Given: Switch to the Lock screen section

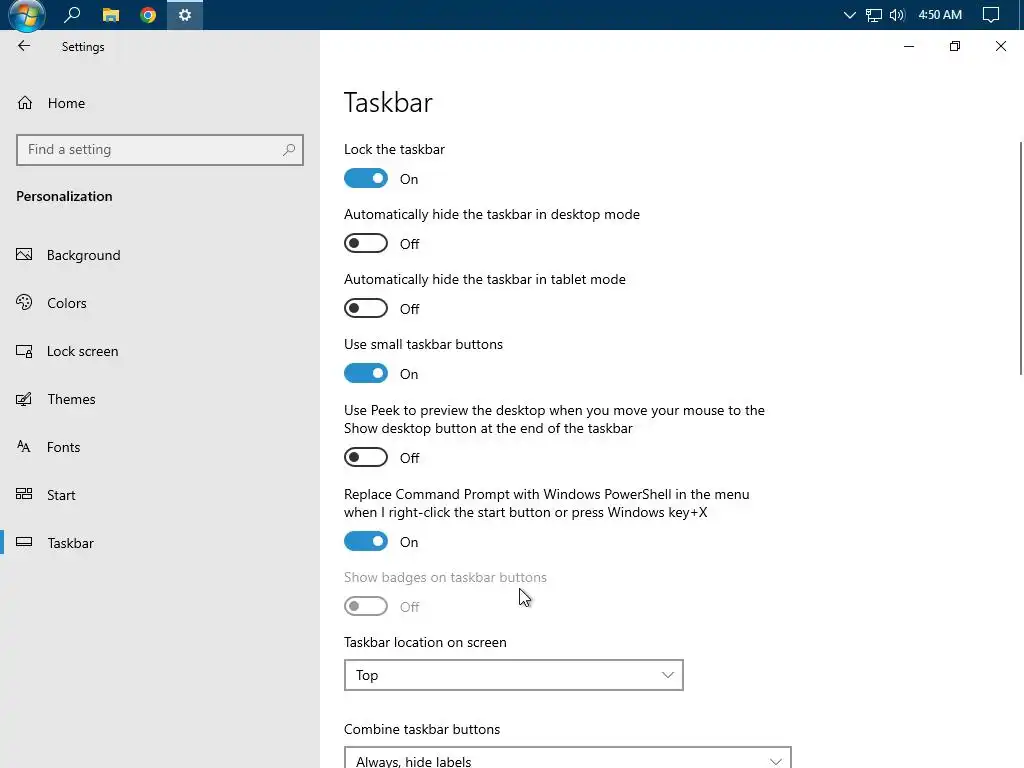Looking at the screenshot, I should [82, 351].
